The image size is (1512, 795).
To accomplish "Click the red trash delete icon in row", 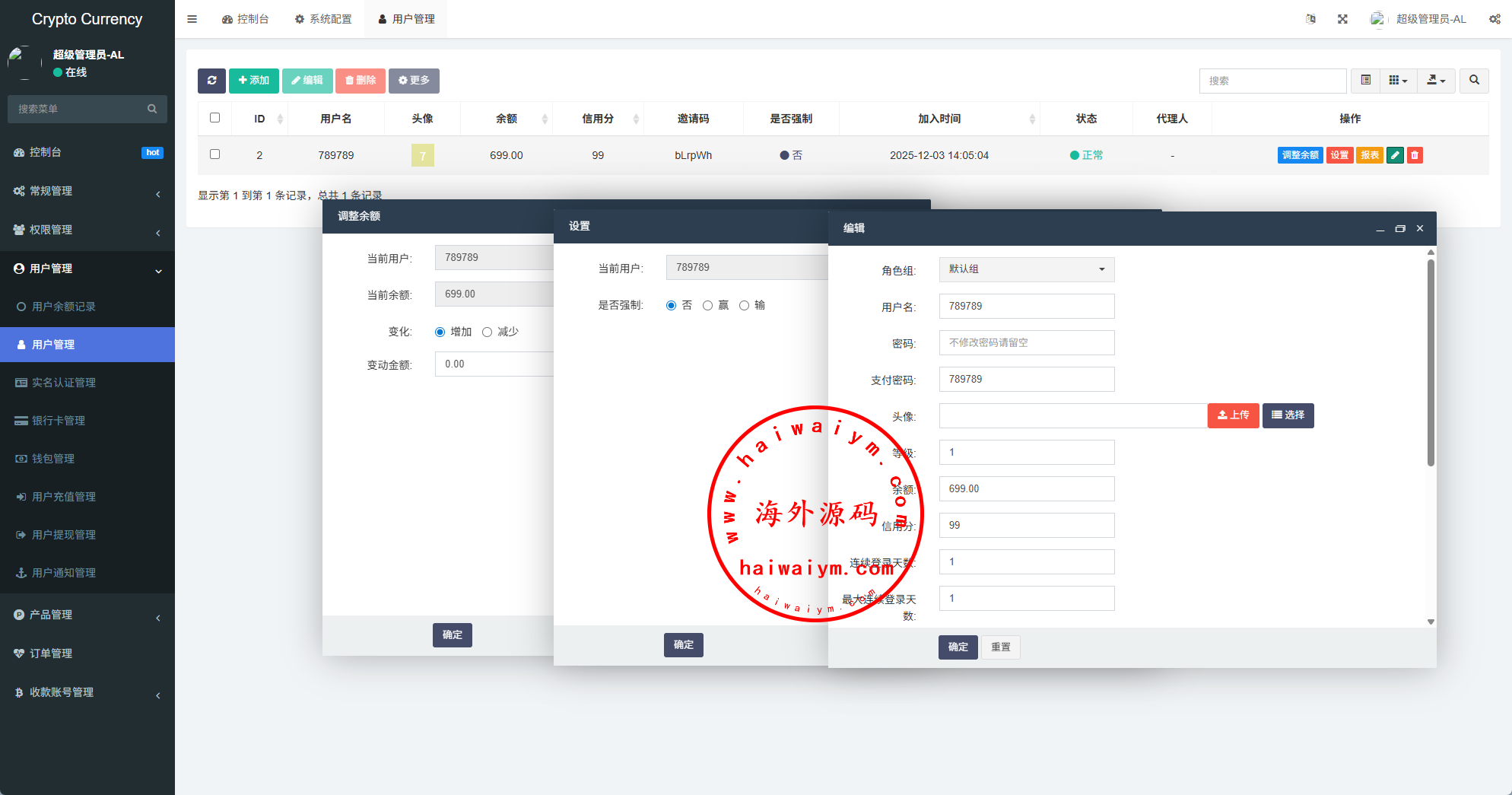I will 1415,155.
